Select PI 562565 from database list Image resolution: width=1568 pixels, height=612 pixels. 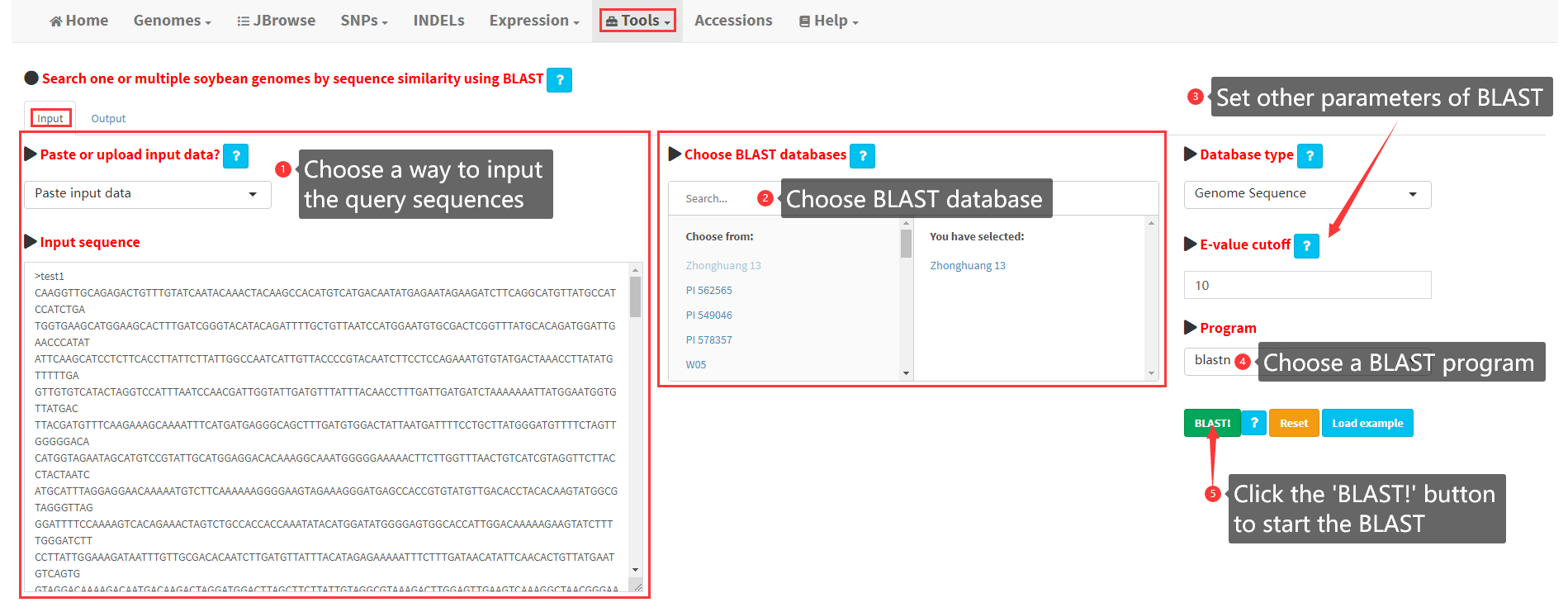click(708, 291)
